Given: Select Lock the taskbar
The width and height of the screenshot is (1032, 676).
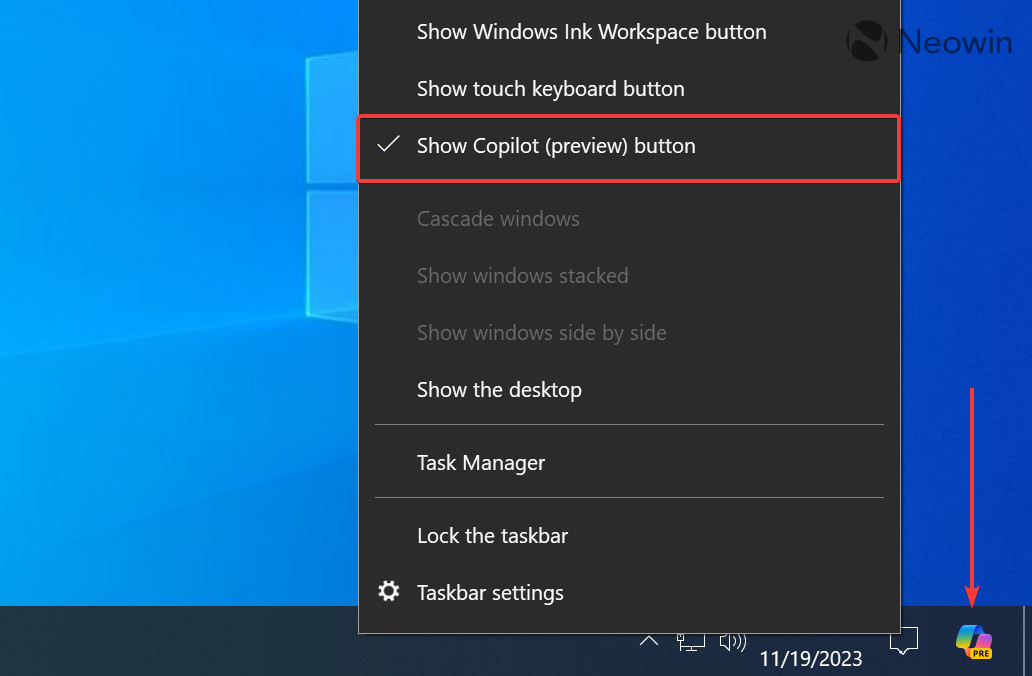Looking at the screenshot, I should pyautogui.click(x=629, y=536).
